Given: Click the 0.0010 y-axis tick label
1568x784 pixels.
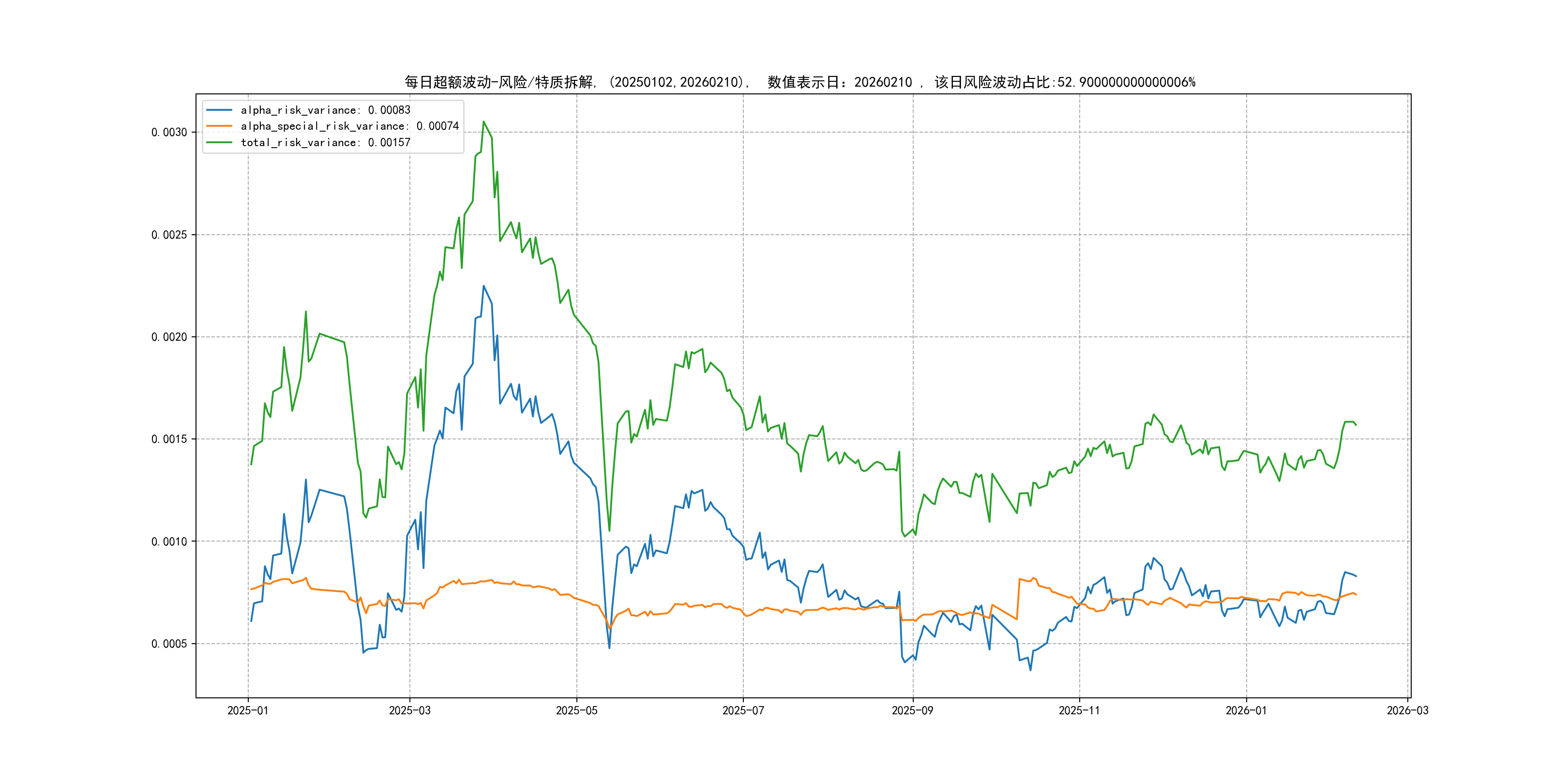Looking at the screenshot, I should (169, 542).
